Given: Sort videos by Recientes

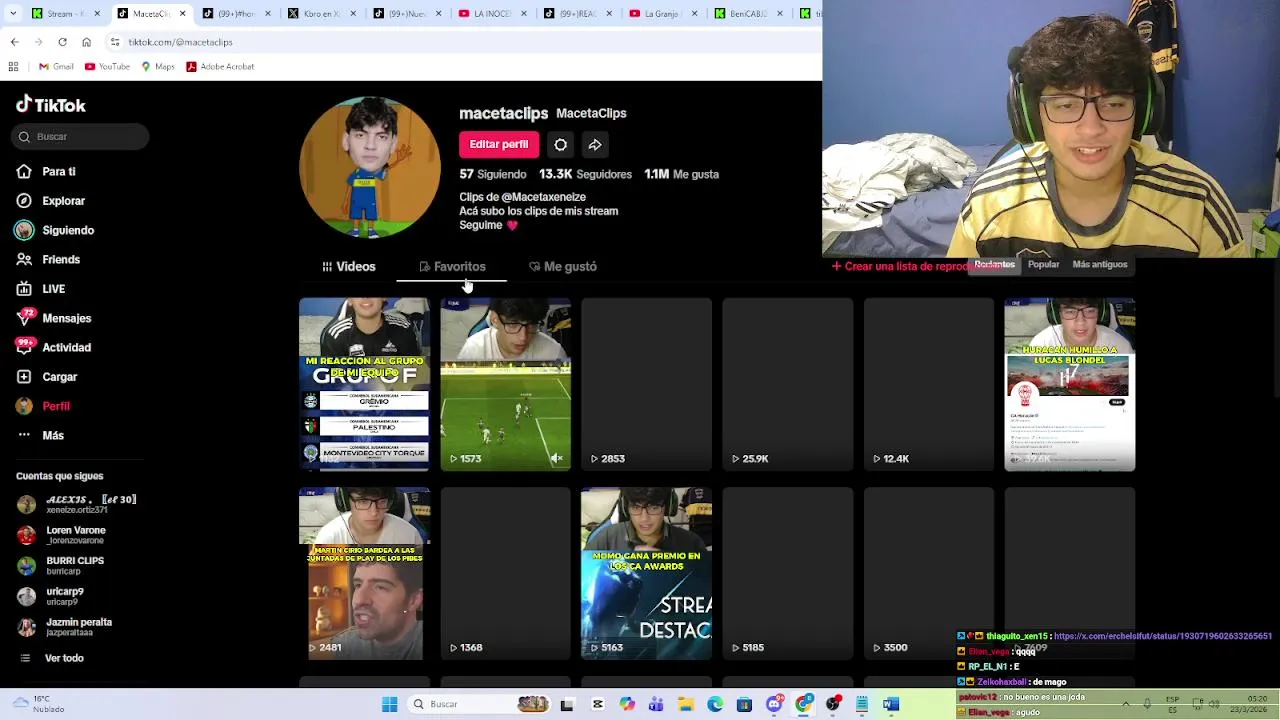Looking at the screenshot, I should click(x=994, y=264).
